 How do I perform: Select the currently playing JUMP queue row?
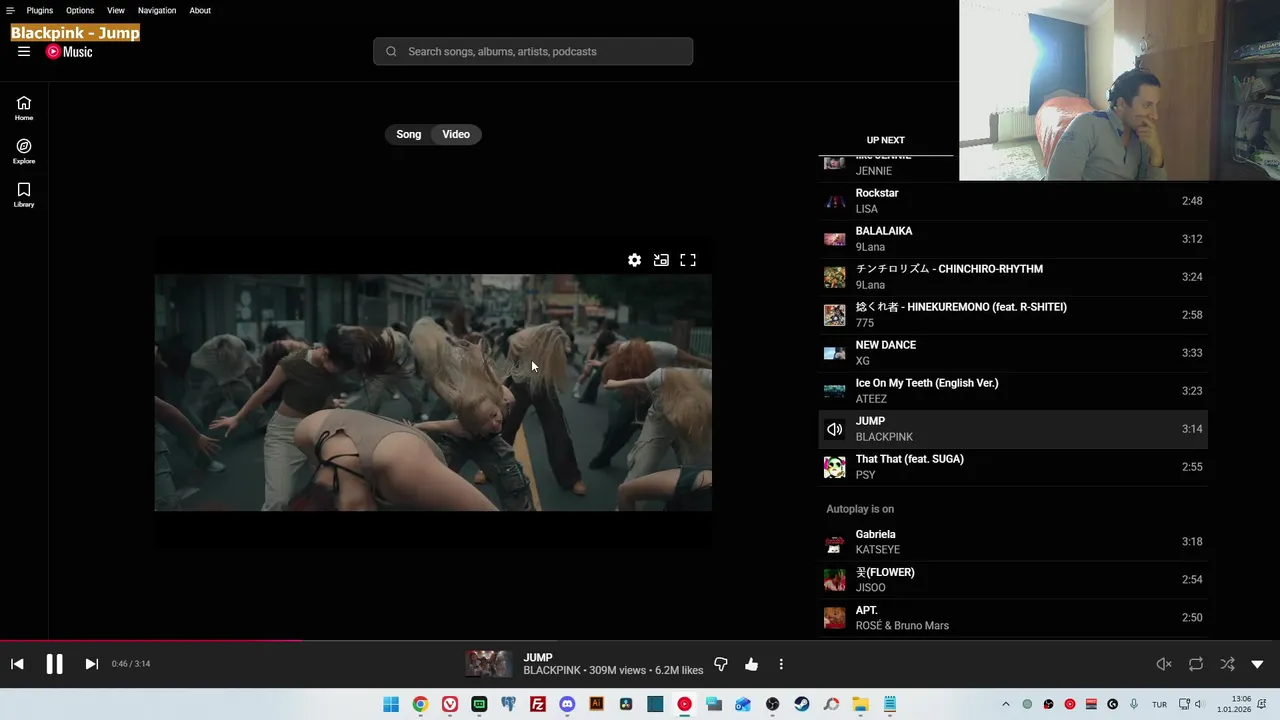[x=1013, y=429]
